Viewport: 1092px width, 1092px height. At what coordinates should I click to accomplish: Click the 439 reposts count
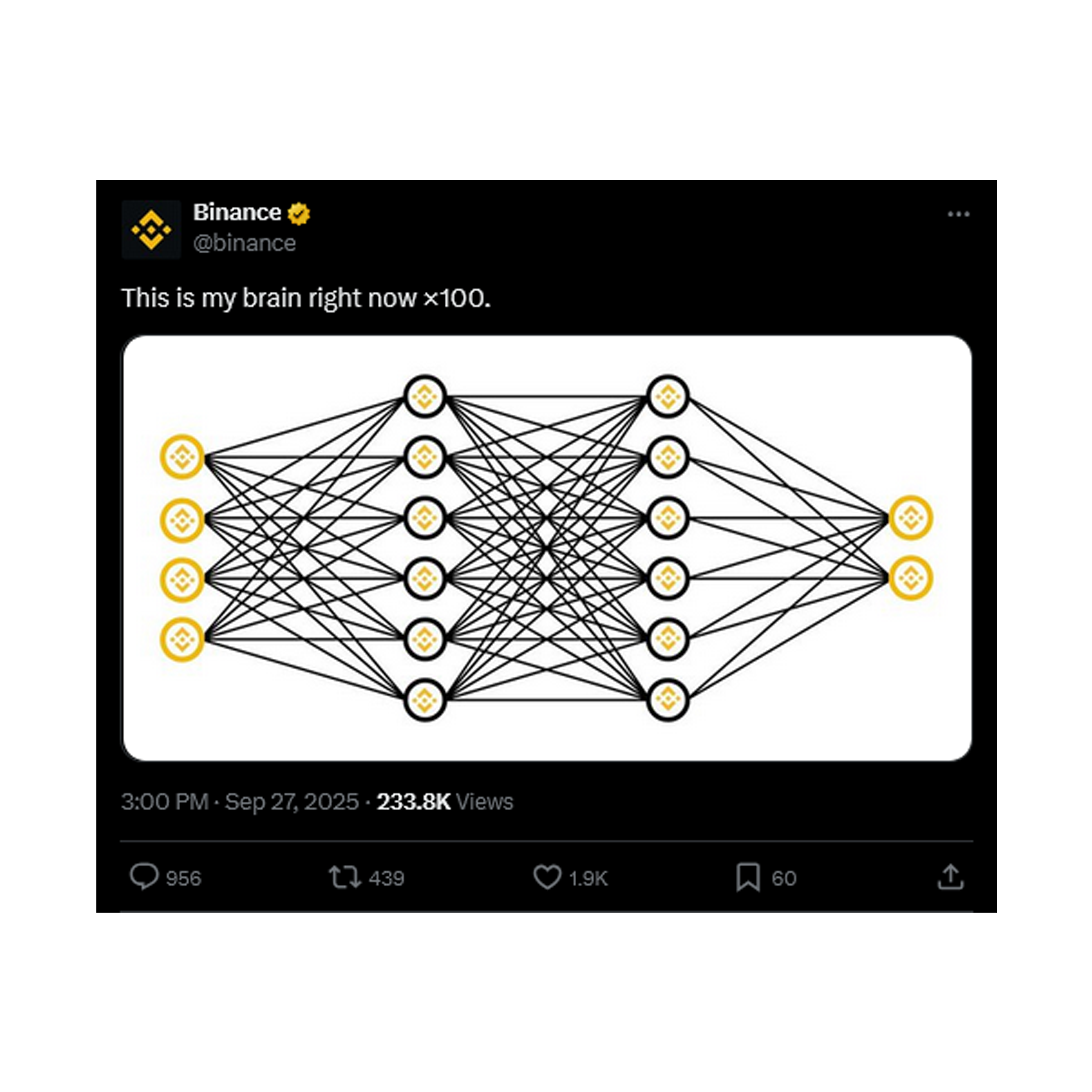tap(387, 878)
